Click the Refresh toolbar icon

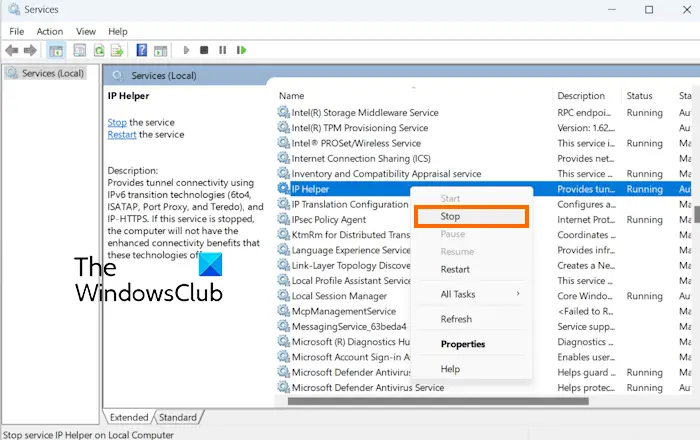tap(99, 50)
